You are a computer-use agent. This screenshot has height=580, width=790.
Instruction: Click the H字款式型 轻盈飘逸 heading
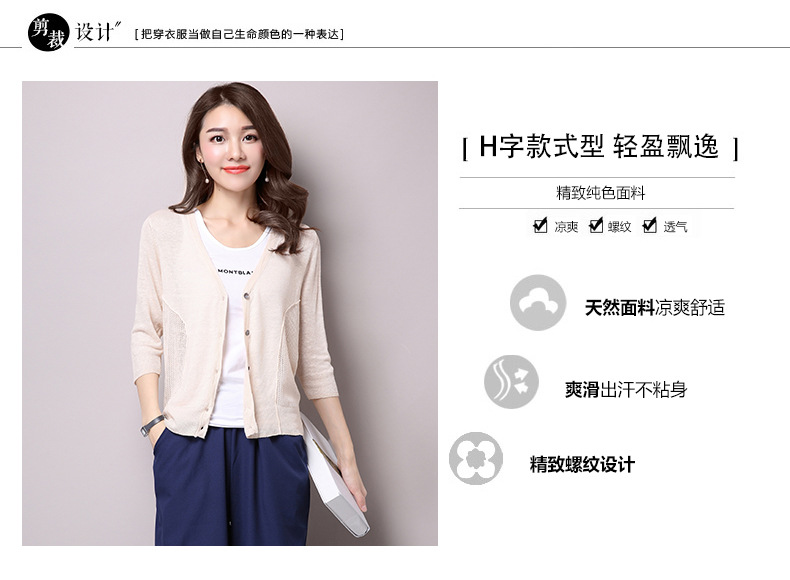pyautogui.click(x=599, y=147)
